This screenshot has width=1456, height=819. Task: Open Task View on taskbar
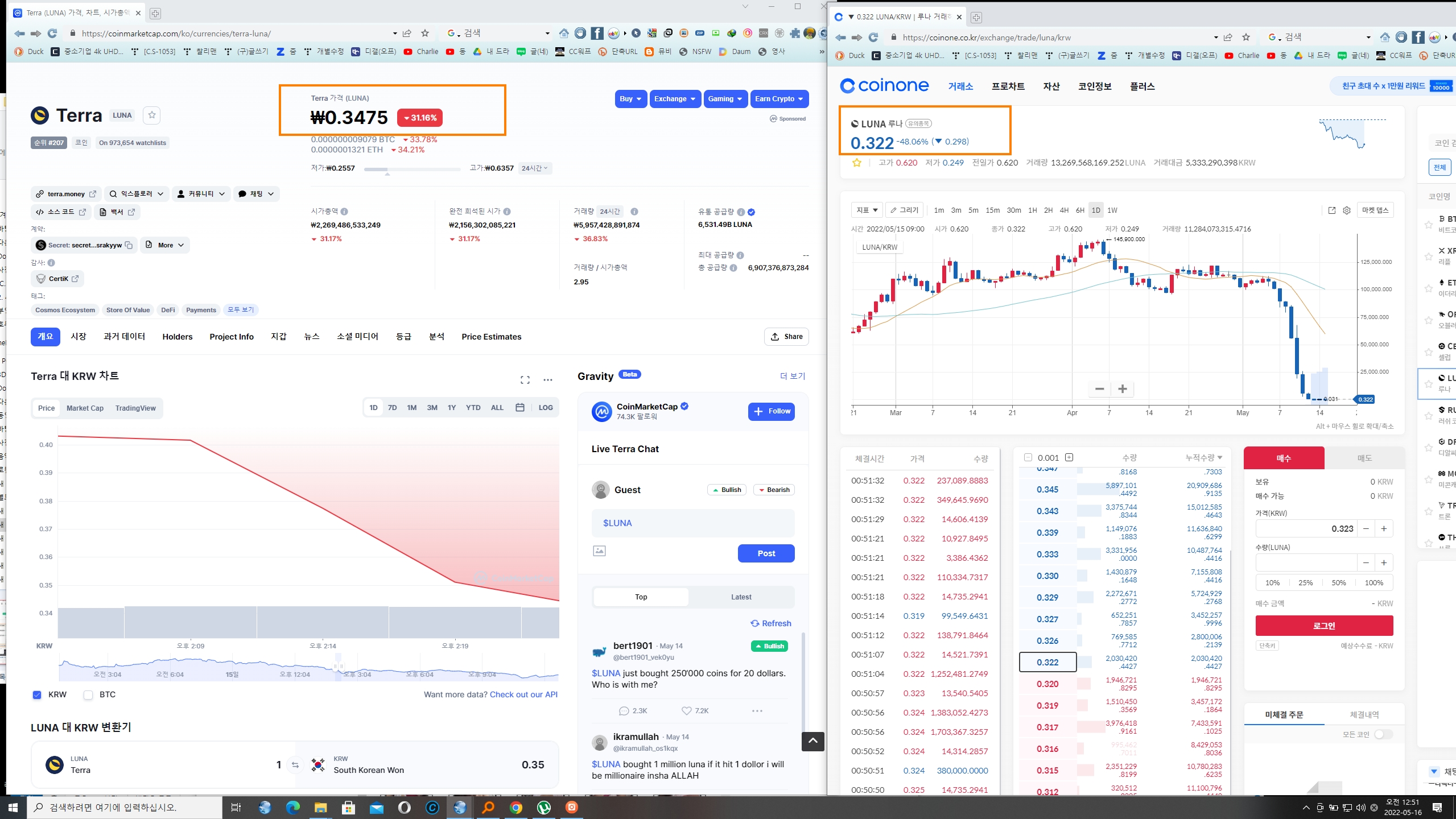tap(236, 808)
